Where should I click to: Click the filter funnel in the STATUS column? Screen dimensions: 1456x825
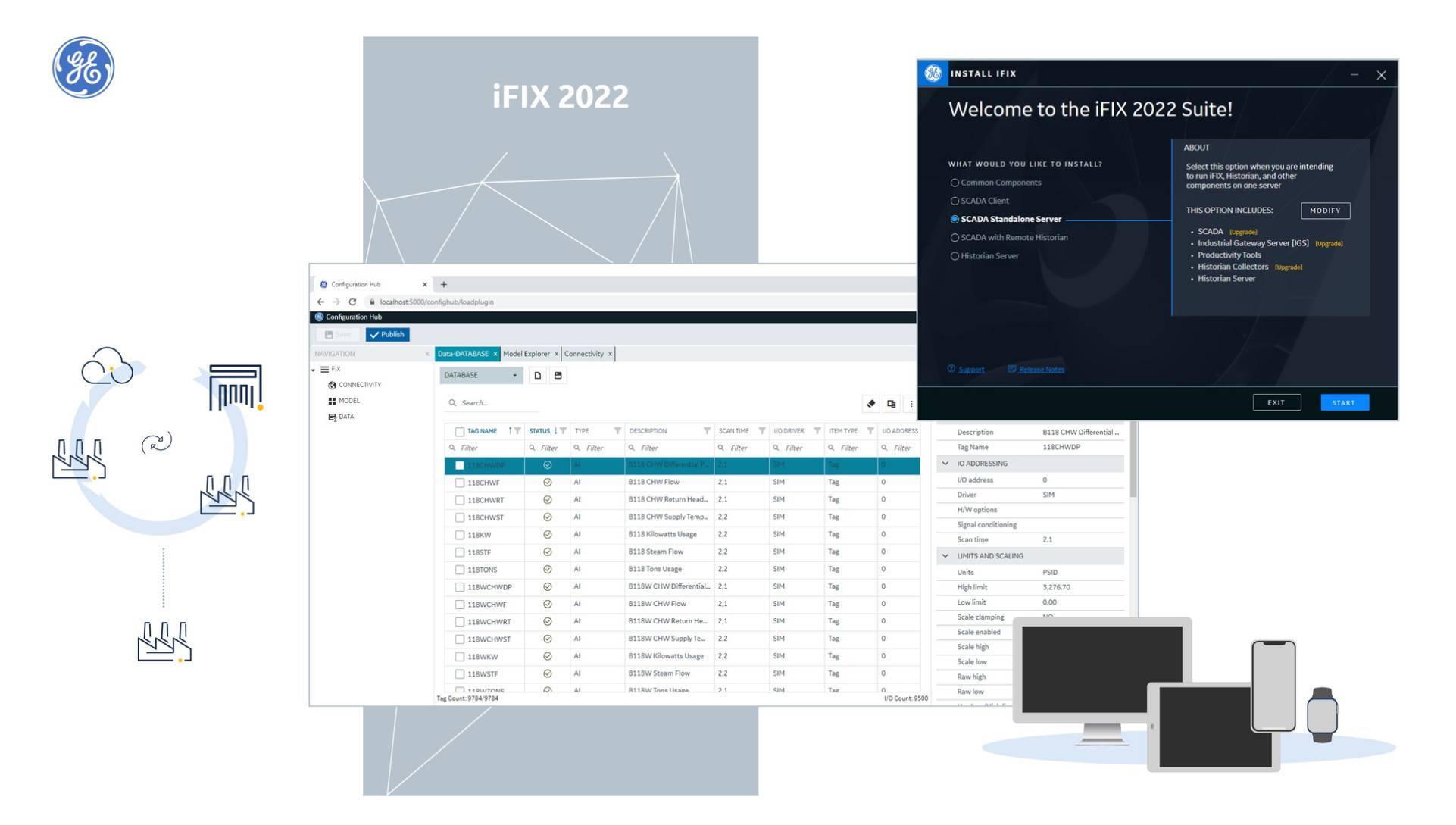(563, 431)
